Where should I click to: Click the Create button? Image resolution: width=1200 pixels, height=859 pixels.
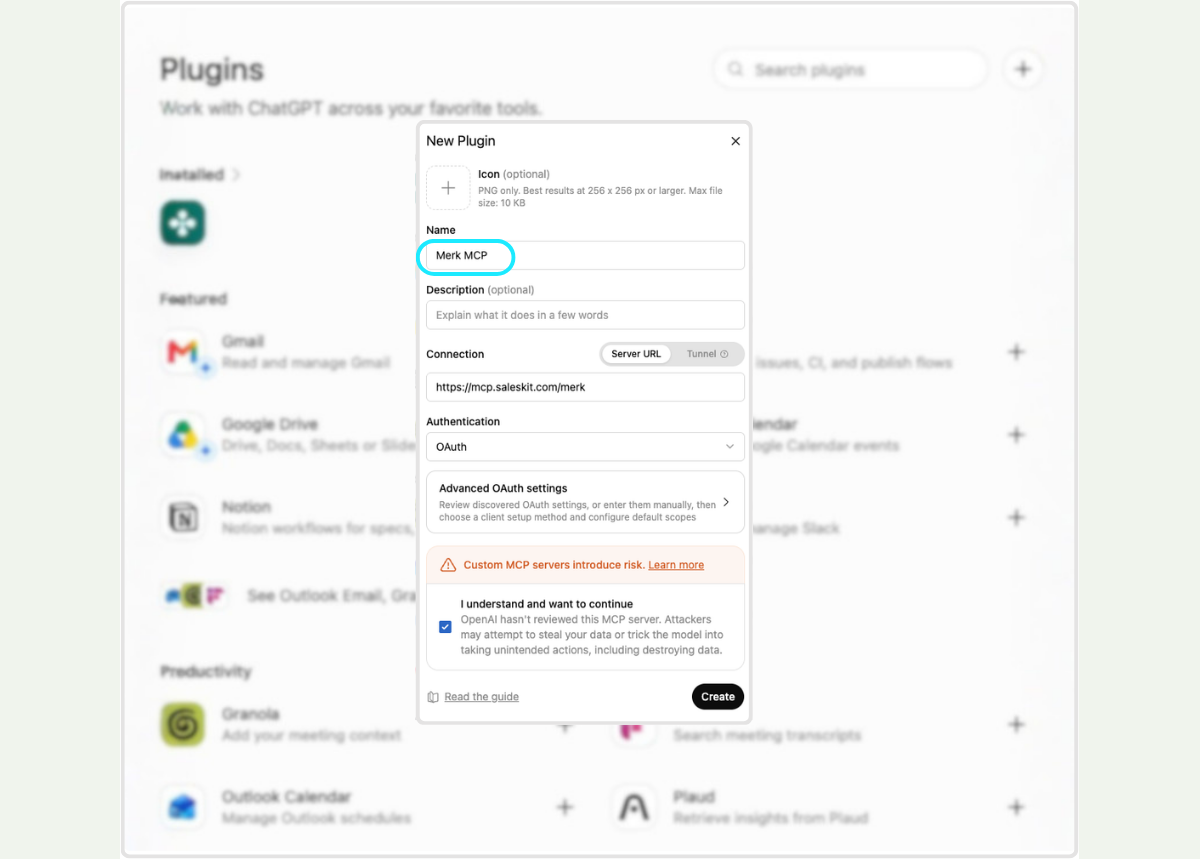coord(718,697)
